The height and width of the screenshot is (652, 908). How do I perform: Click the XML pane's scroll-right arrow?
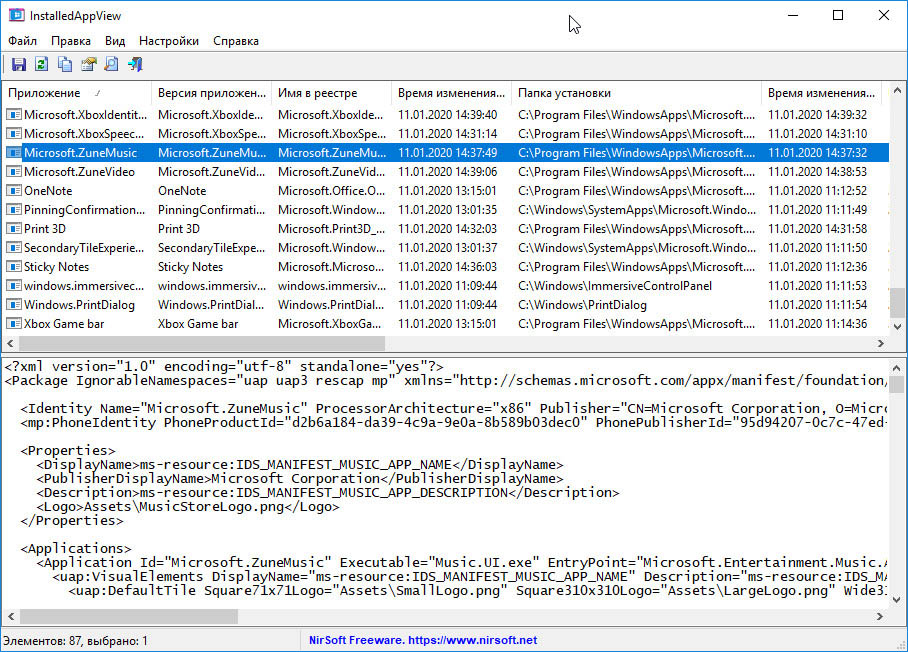tap(880, 616)
